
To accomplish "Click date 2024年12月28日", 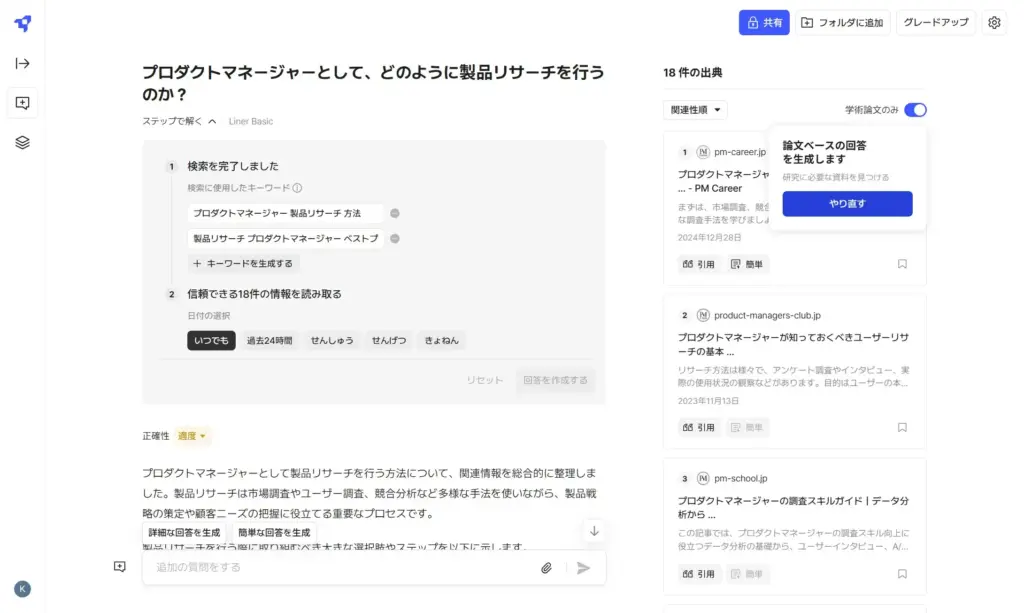I will (x=709, y=238).
